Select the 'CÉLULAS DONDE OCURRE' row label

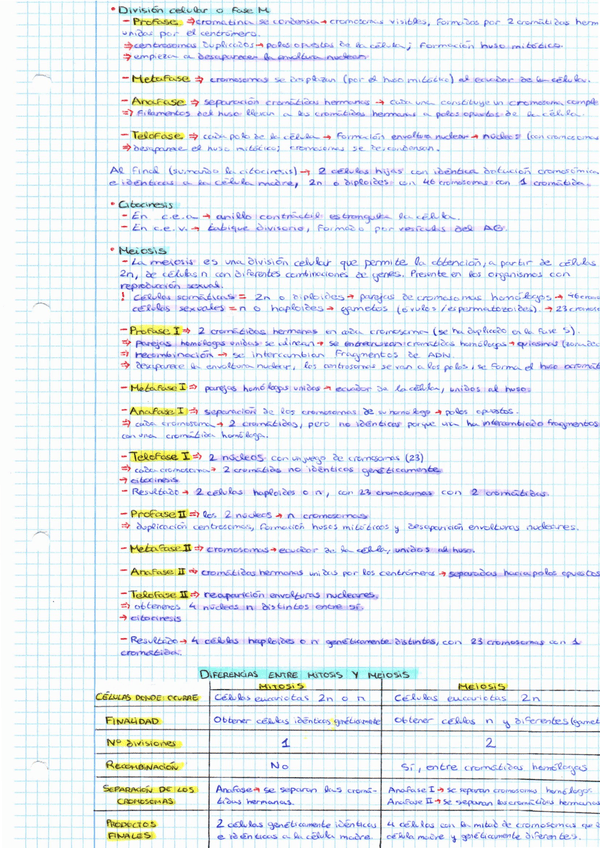147,697
